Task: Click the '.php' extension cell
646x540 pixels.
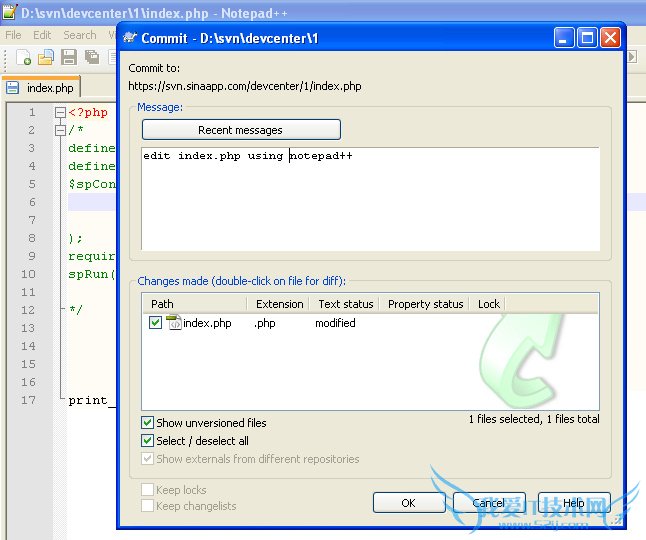Action: click(264, 323)
